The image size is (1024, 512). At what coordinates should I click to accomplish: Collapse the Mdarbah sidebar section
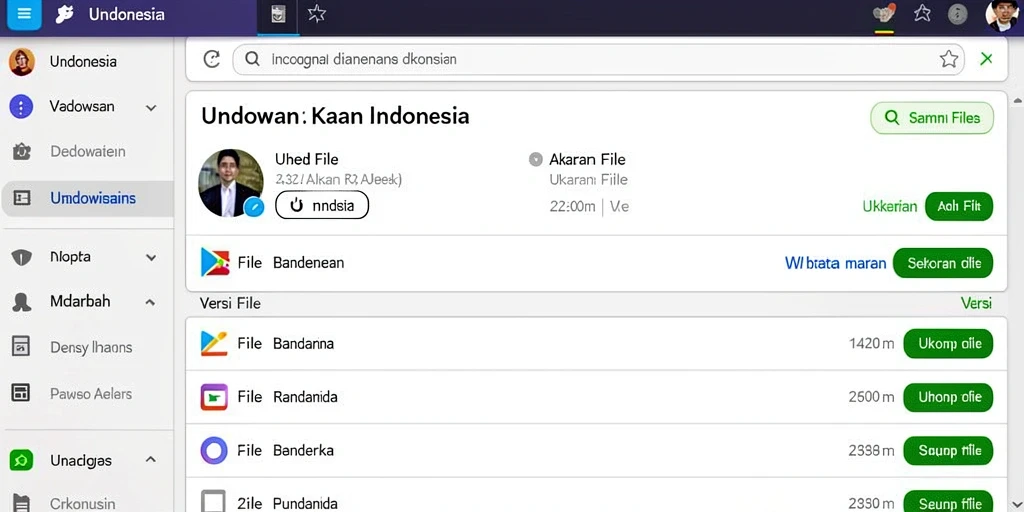[150, 302]
